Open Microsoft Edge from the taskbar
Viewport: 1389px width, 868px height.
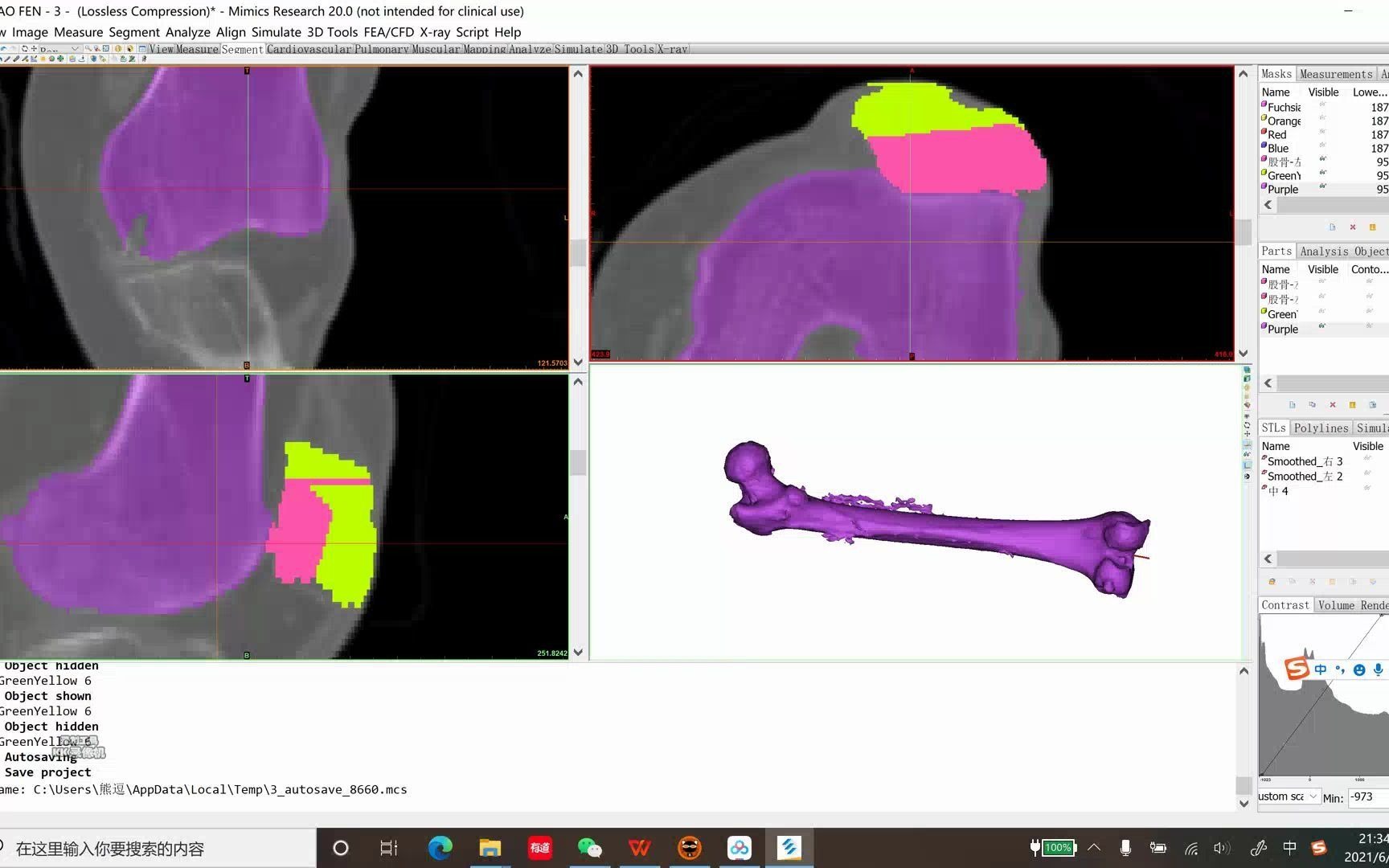pyautogui.click(x=440, y=848)
